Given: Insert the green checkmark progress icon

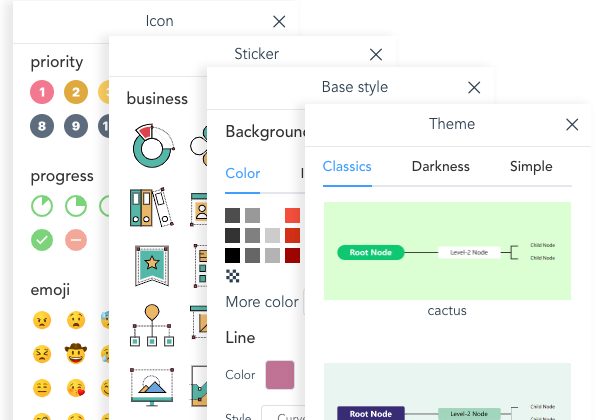Looking at the screenshot, I should [x=42, y=240].
